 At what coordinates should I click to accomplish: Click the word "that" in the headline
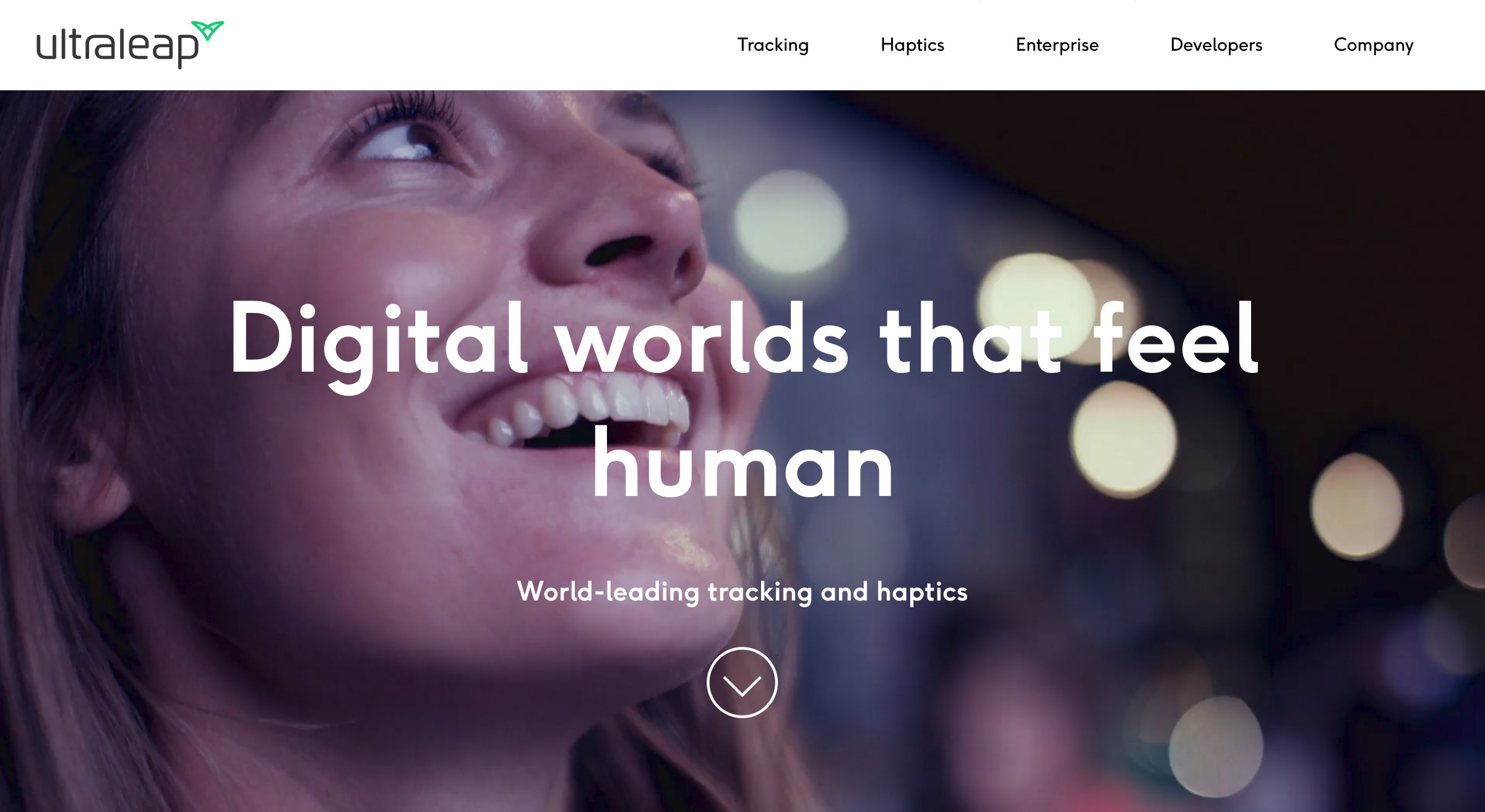tap(970, 338)
